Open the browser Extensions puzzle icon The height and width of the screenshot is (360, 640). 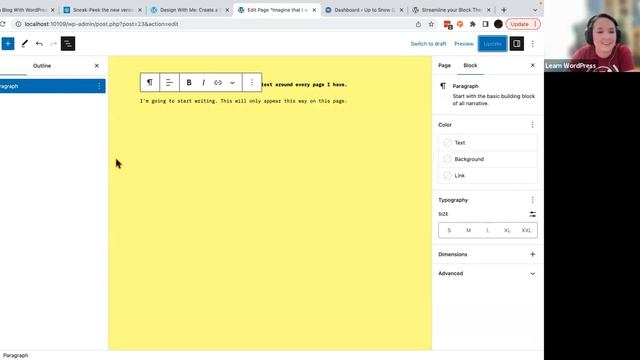coord(473,24)
